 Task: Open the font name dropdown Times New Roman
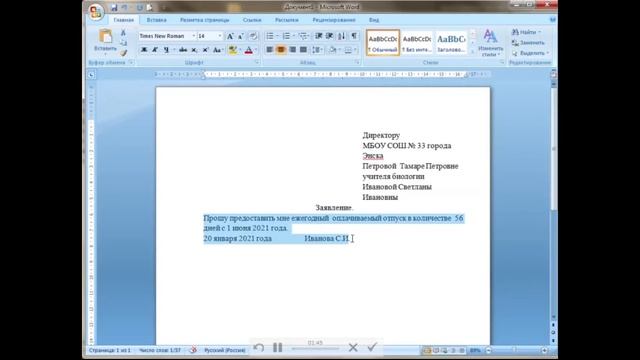193,36
